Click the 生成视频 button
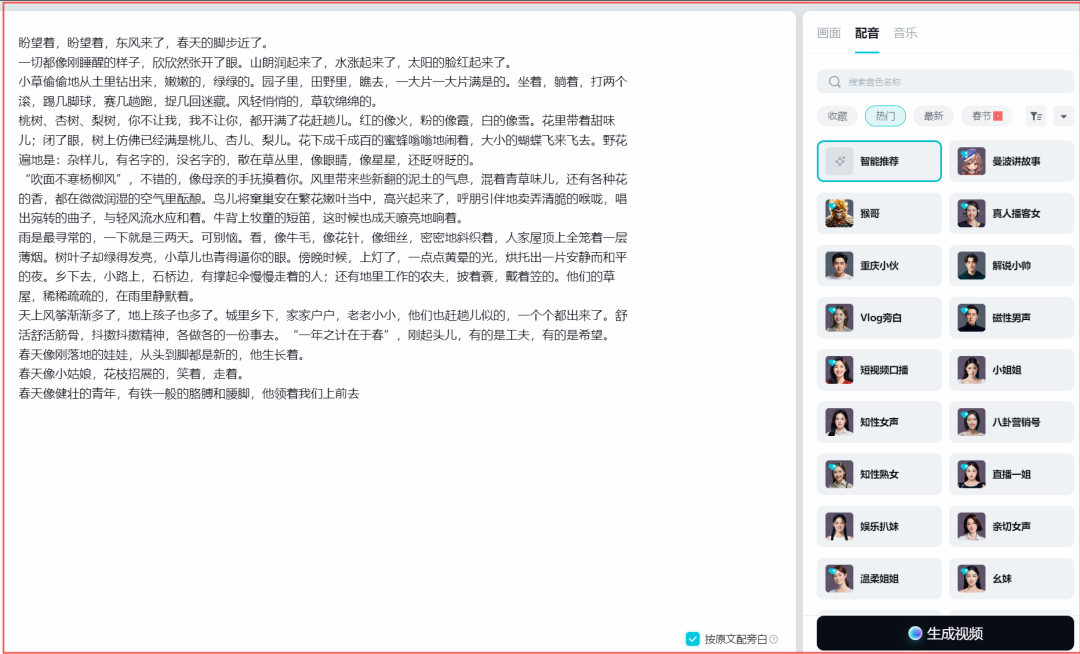 (945, 633)
